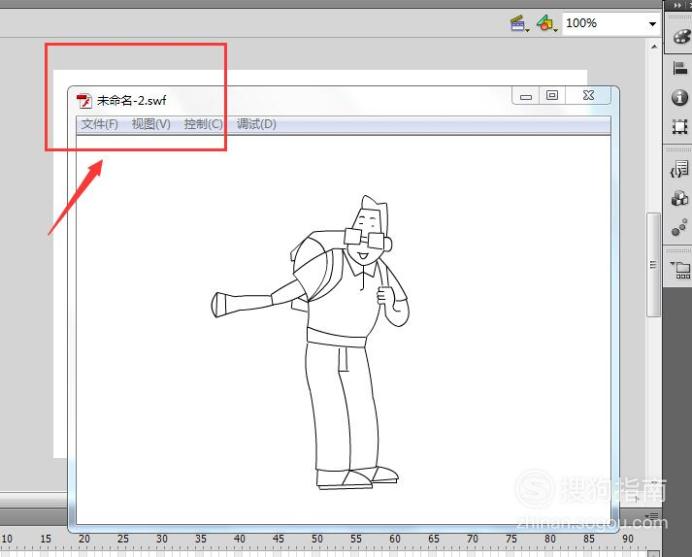Click the Flash icon in SWF title bar
This screenshot has width=692, height=557.
click(x=84, y=101)
